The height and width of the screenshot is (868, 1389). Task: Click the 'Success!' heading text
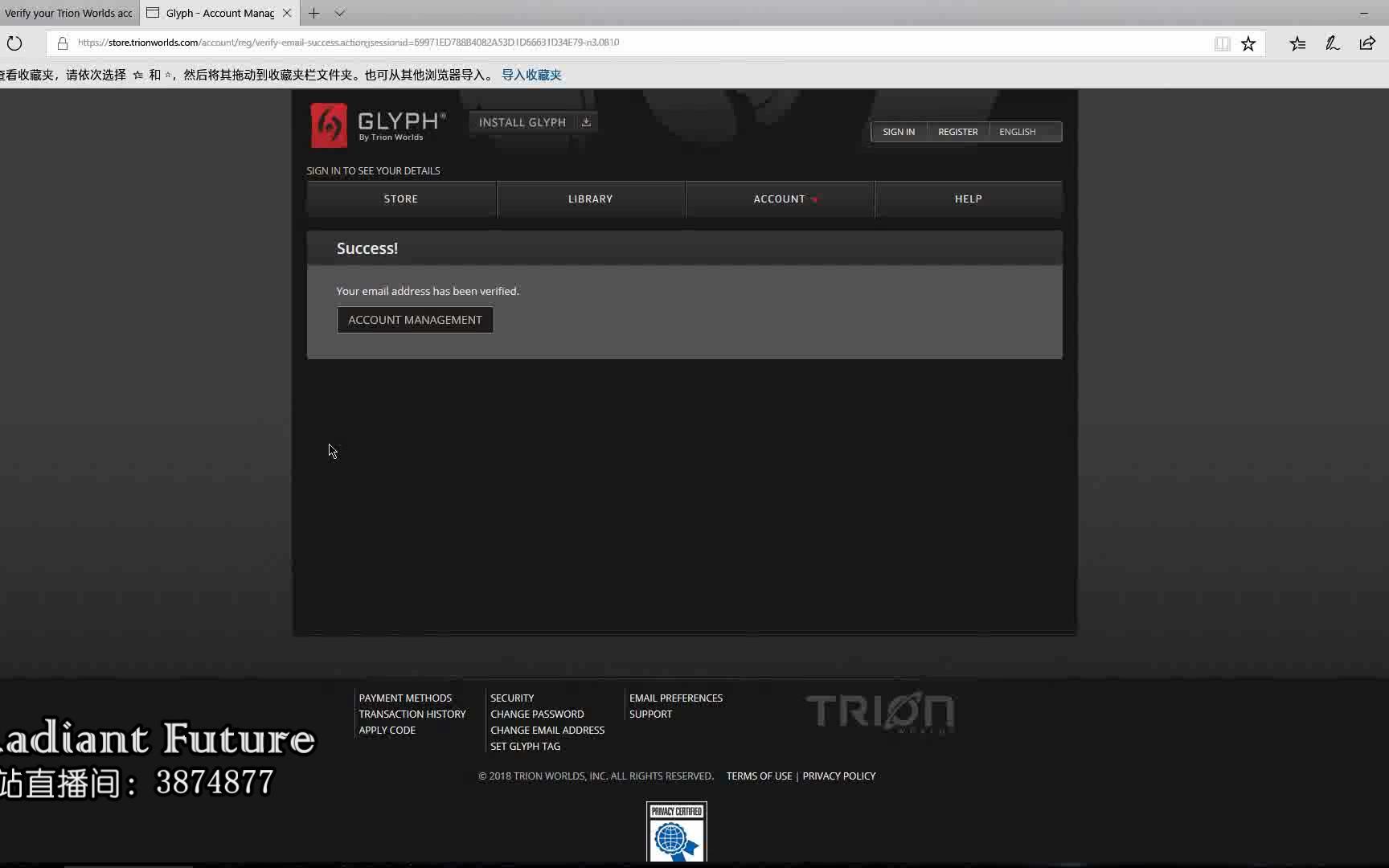point(367,248)
